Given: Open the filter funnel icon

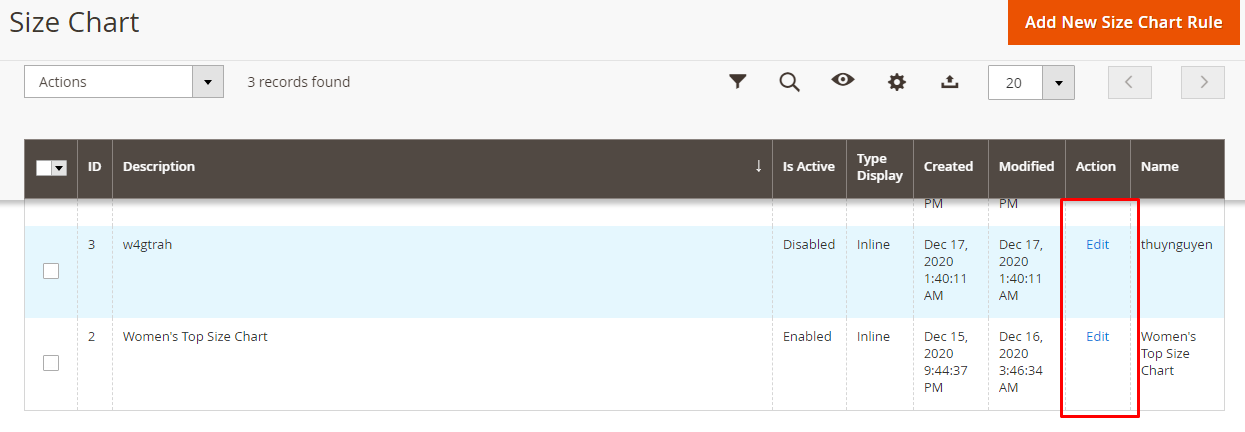Looking at the screenshot, I should (738, 82).
